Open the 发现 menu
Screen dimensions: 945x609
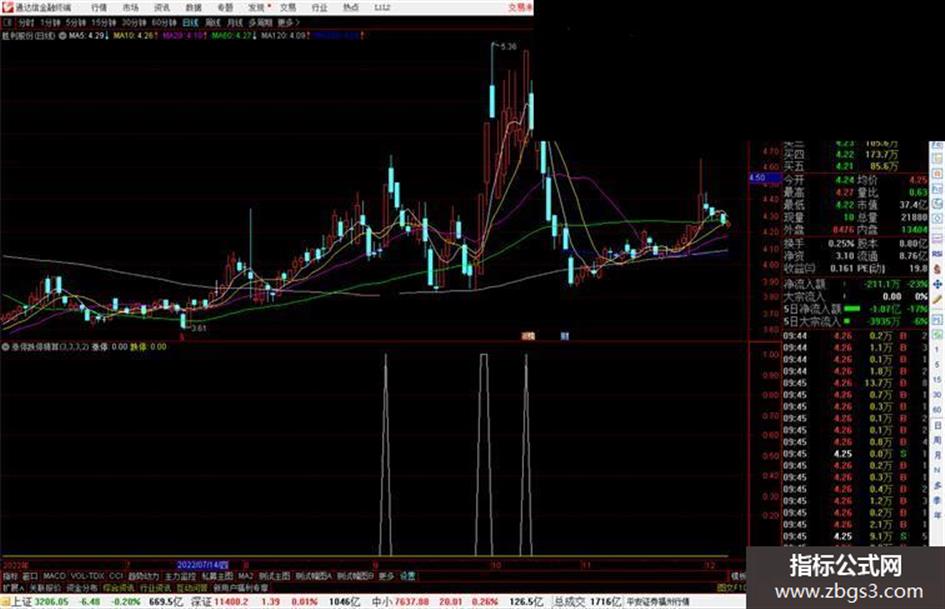[x=257, y=7]
